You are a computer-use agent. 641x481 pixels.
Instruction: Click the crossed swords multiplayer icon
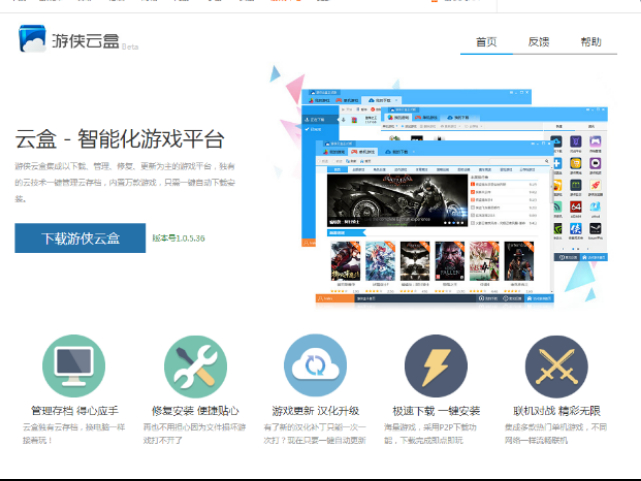556,366
